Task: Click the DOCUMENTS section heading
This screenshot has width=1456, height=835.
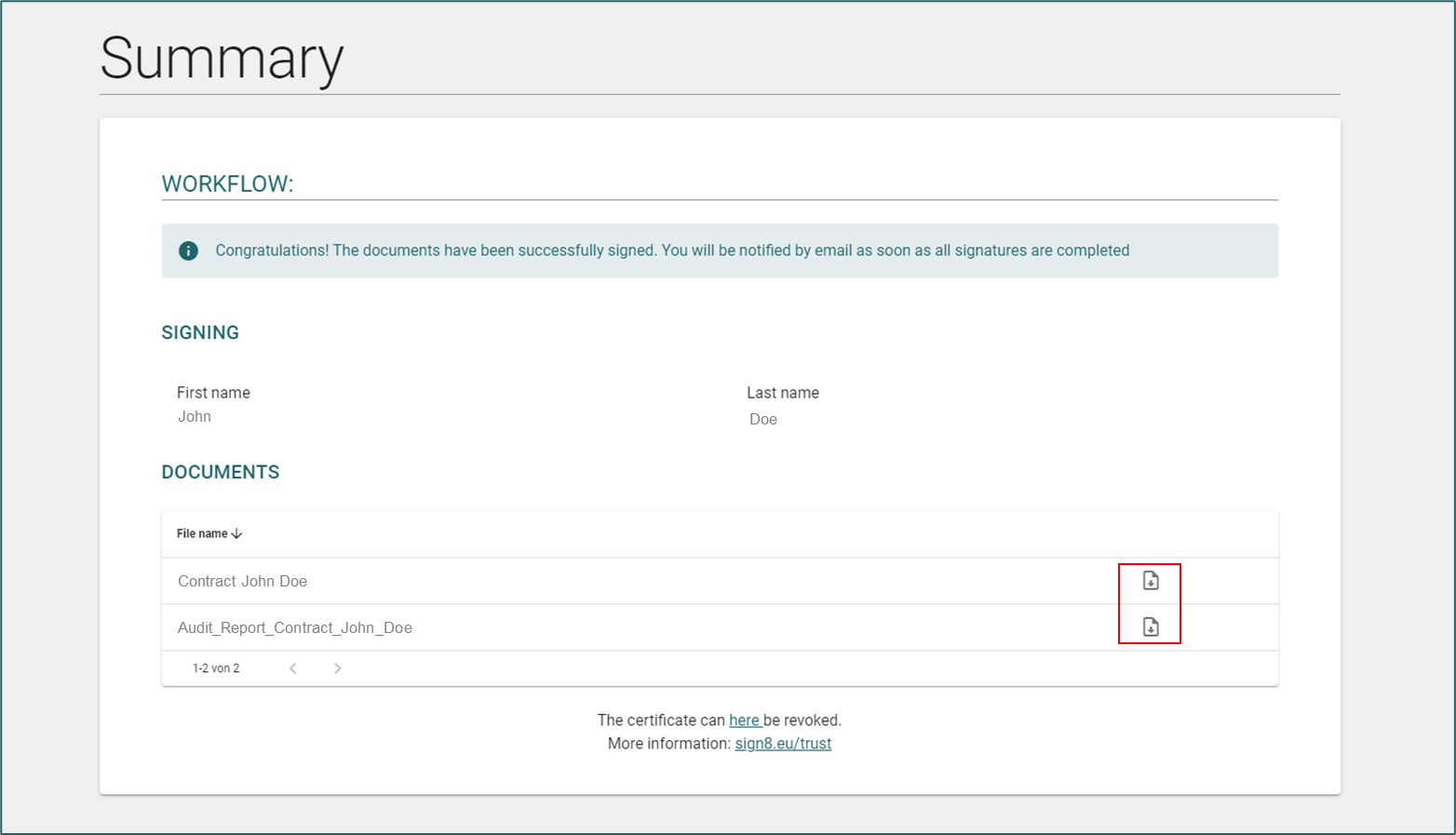Action: coord(221,472)
